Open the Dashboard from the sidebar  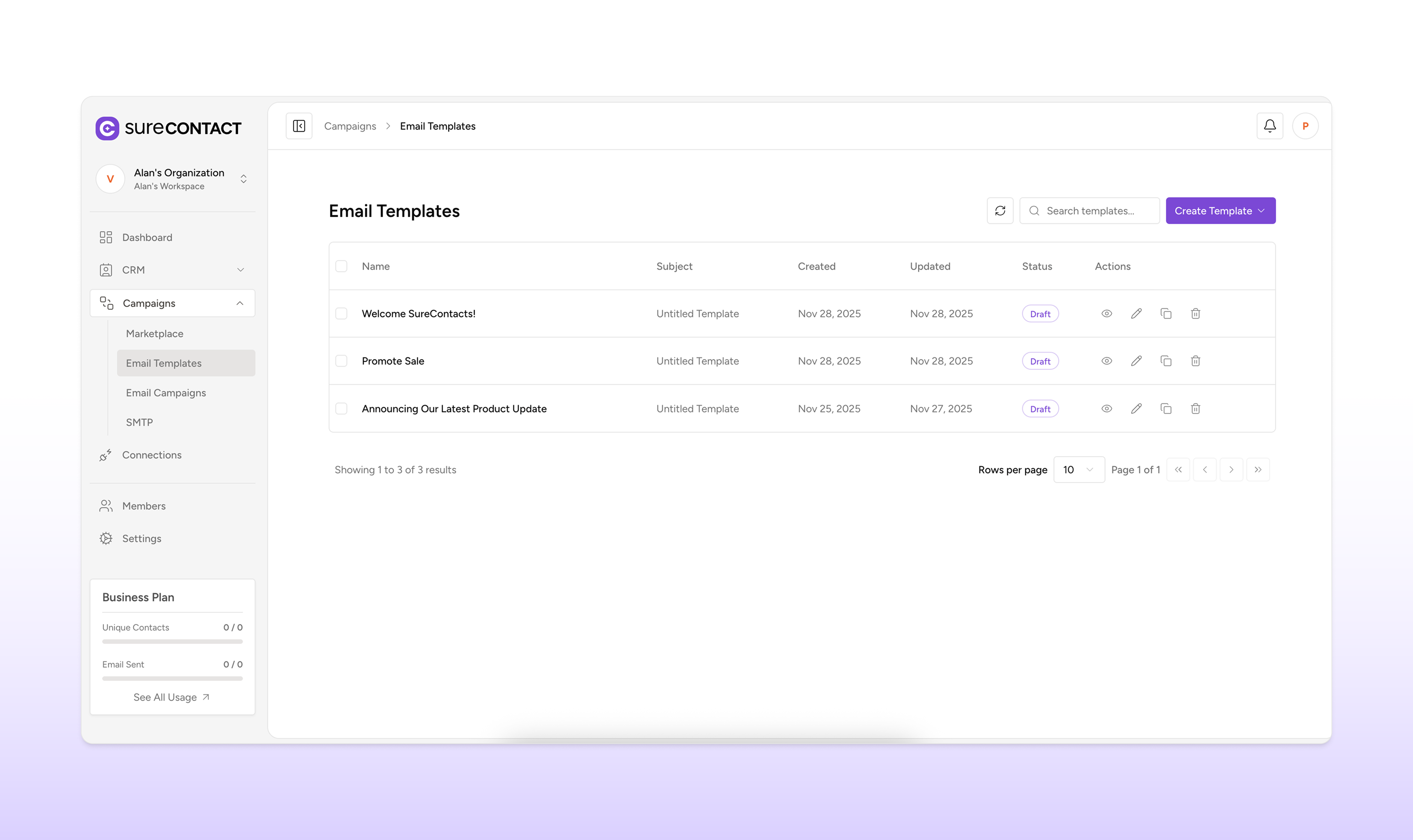[x=147, y=237]
